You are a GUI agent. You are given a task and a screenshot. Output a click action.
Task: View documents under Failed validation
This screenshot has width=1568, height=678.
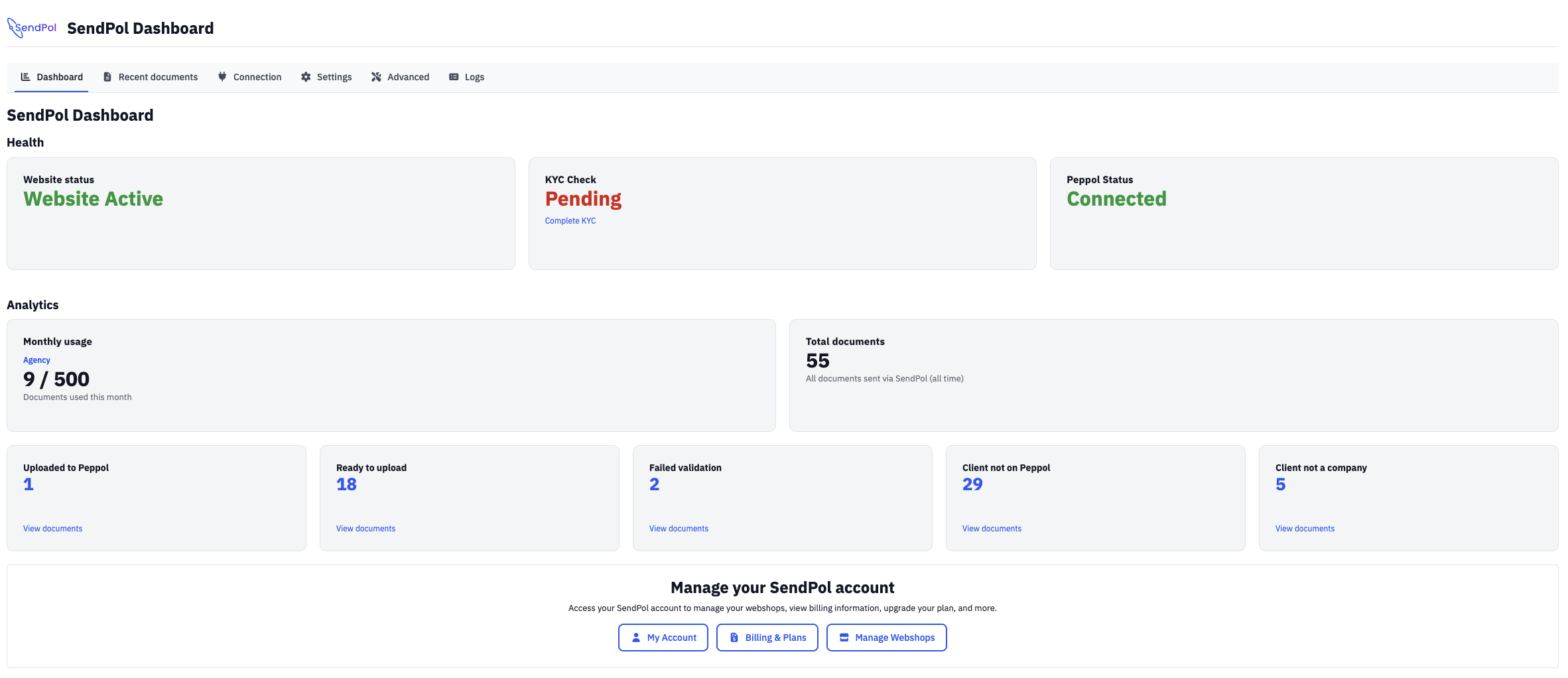(x=679, y=529)
